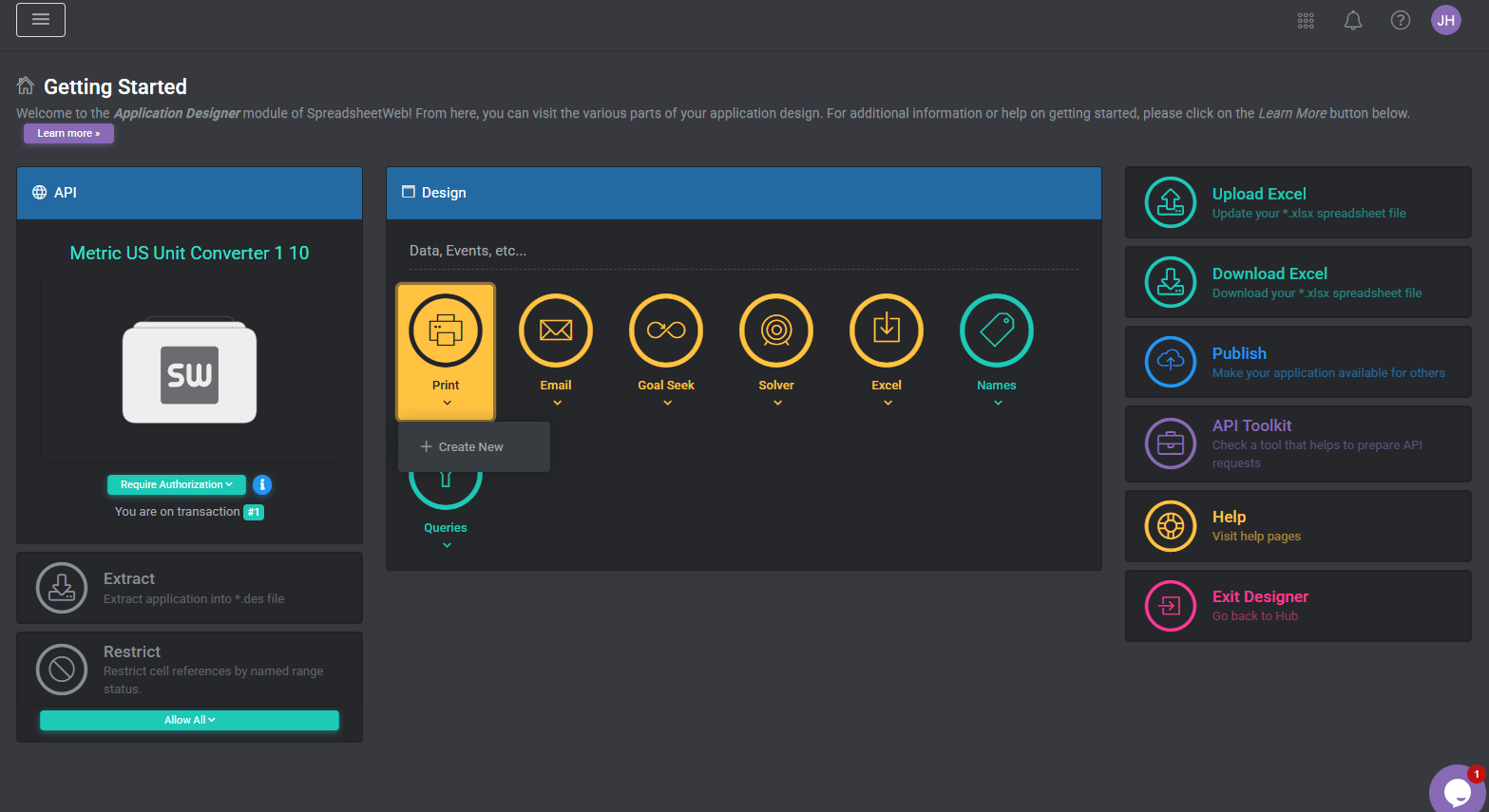This screenshot has width=1489, height=812.
Task: Open the chat bubble widget
Action: pos(1458,789)
